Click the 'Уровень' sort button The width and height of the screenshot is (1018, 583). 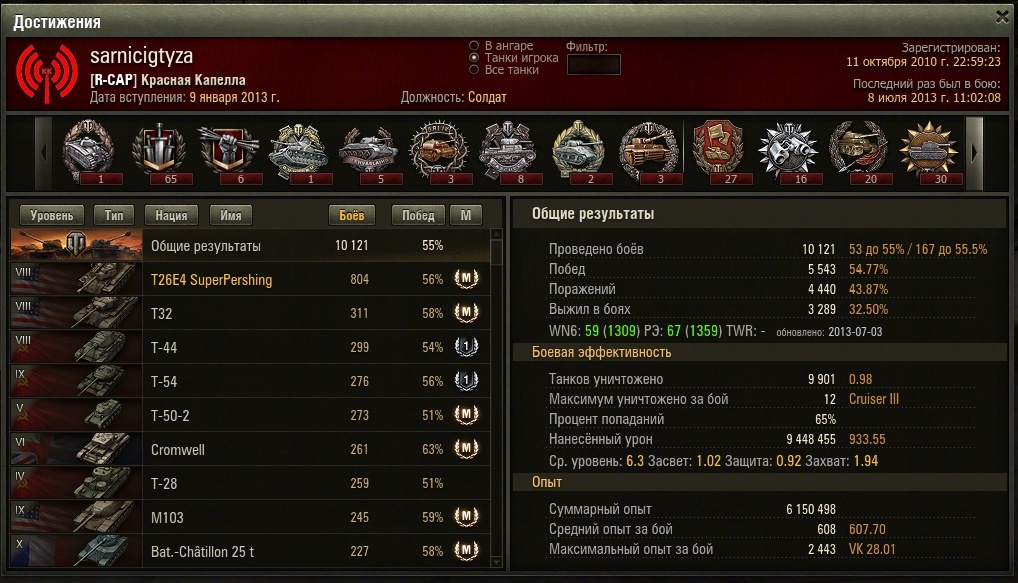tap(51, 216)
